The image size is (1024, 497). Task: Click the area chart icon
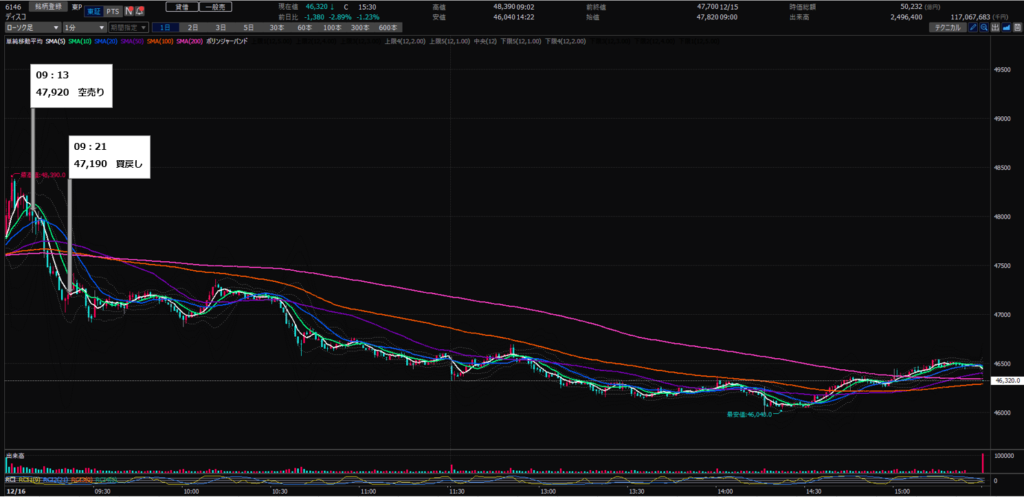(1008, 27)
